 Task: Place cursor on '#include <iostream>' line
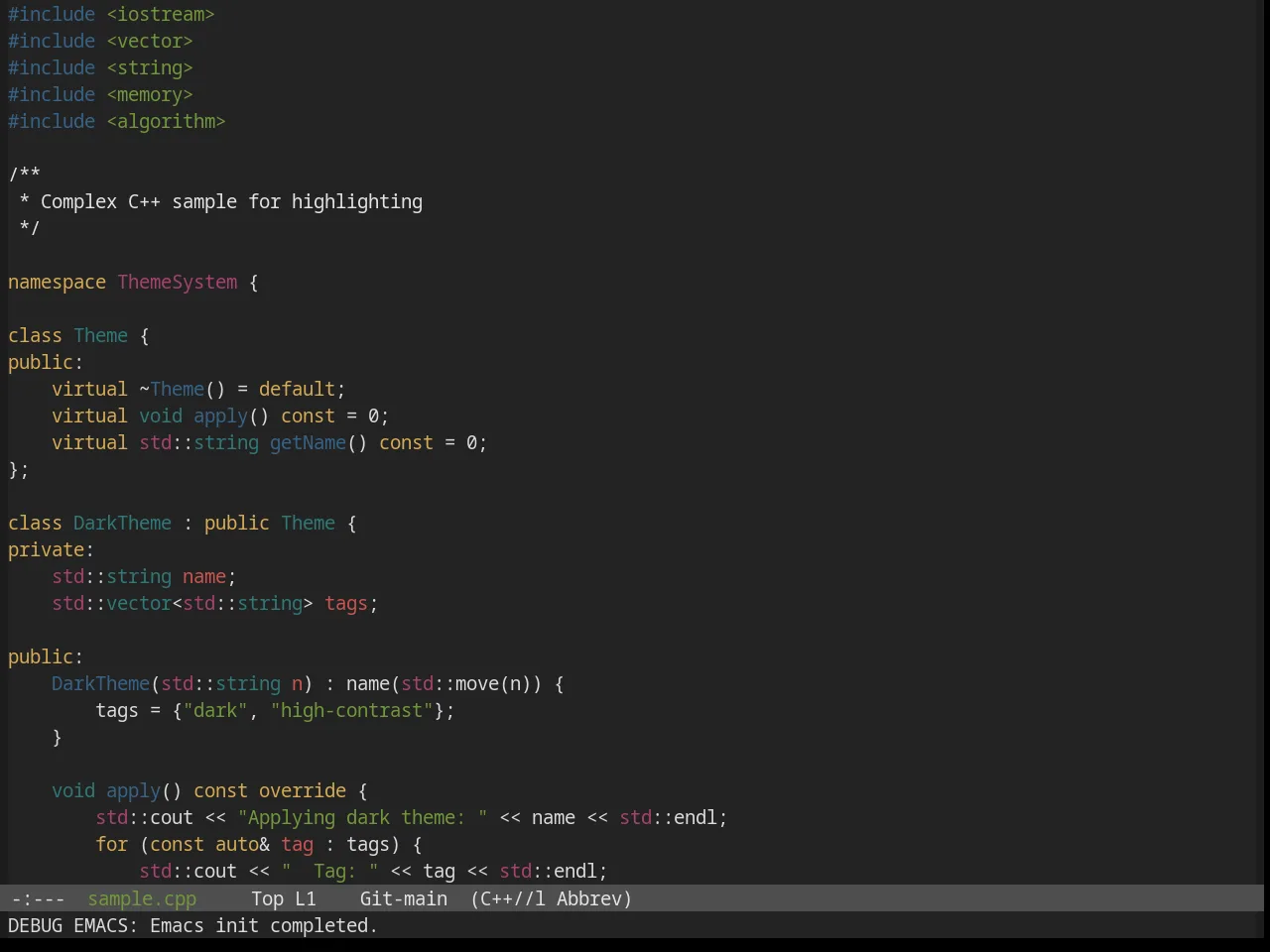111,14
